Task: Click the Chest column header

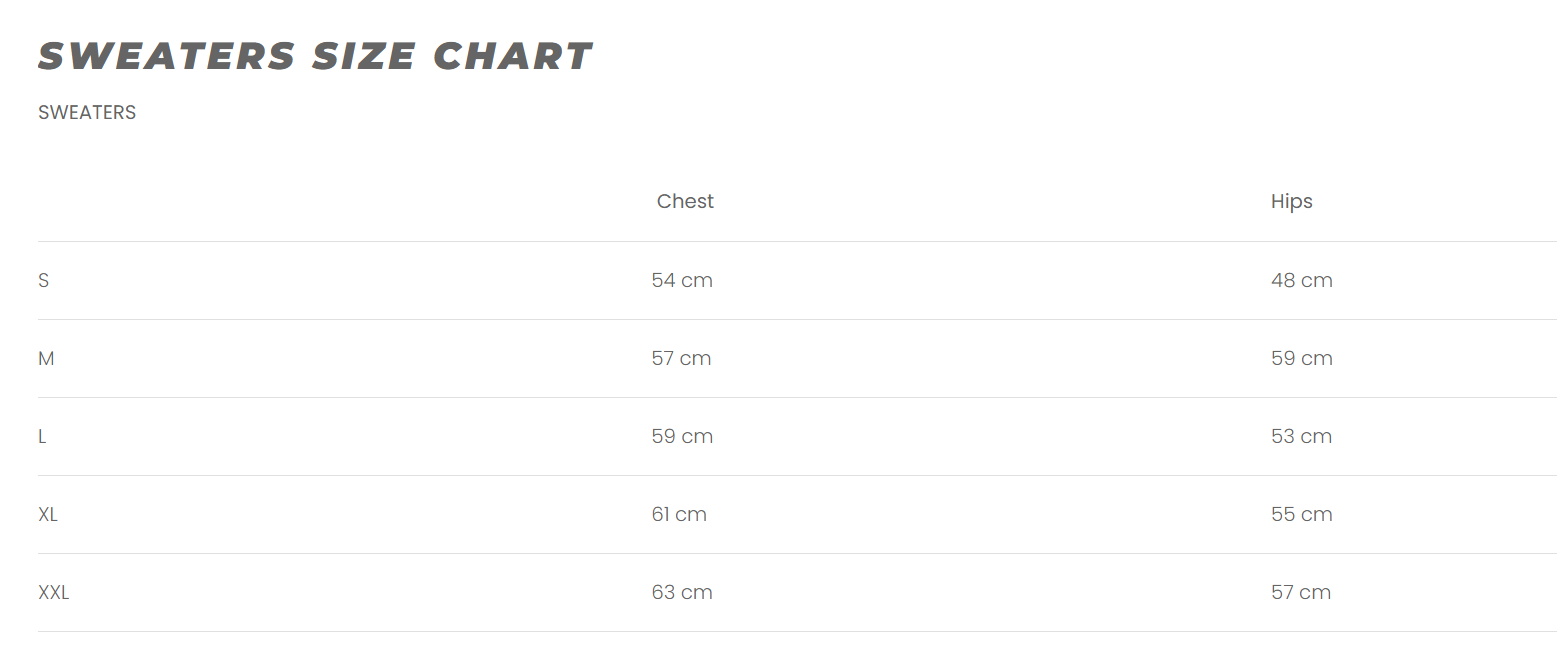Action: click(685, 201)
